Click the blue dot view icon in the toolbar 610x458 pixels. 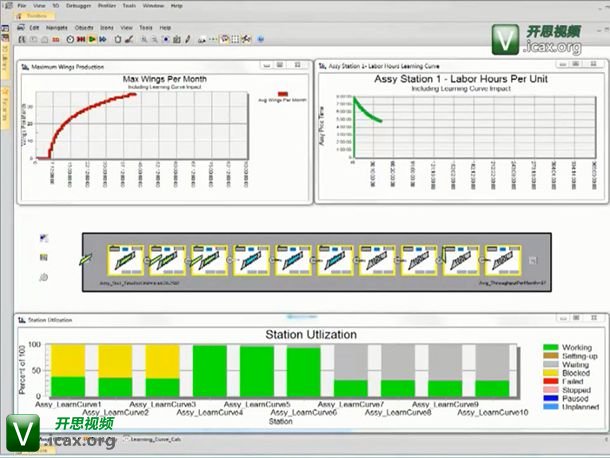(166, 39)
